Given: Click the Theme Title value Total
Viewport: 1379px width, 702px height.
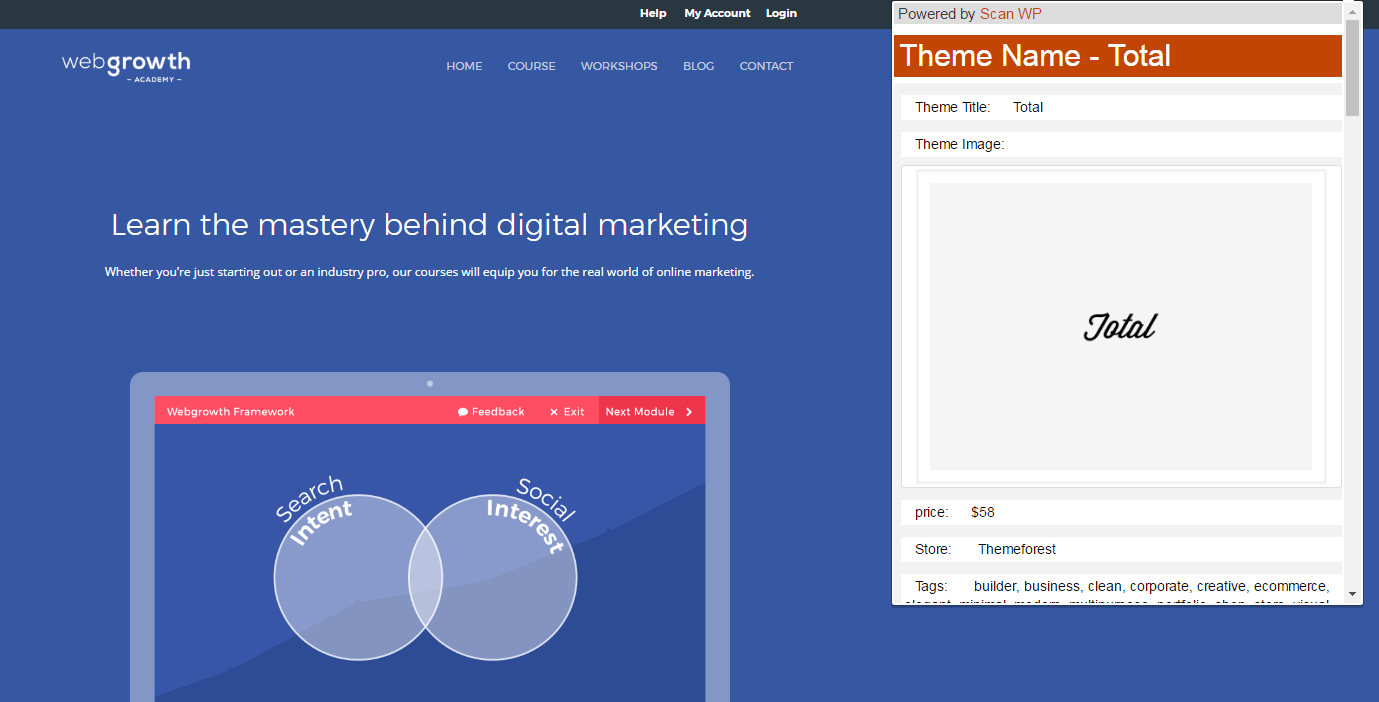Looking at the screenshot, I should (x=1028, y=107).
